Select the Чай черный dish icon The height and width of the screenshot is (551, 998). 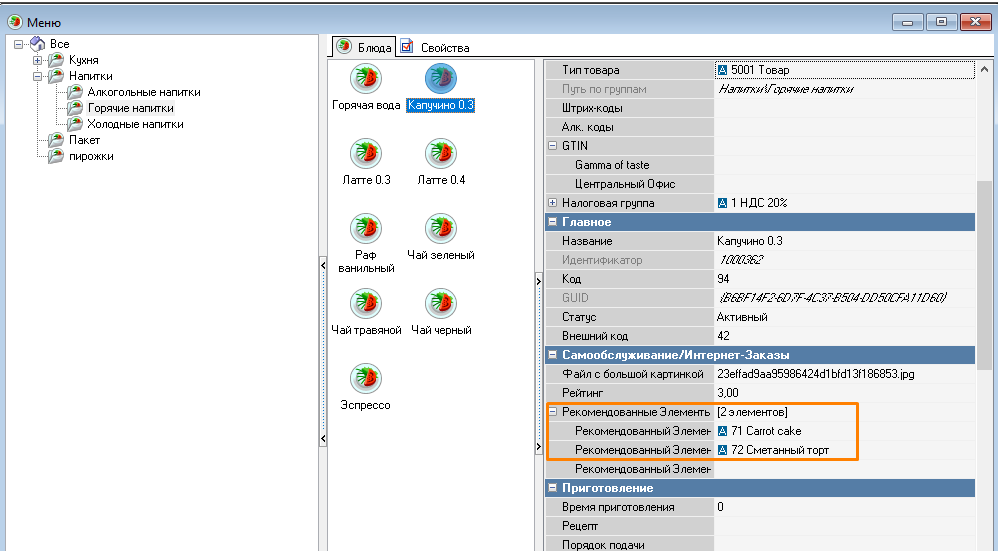point(441,304)
